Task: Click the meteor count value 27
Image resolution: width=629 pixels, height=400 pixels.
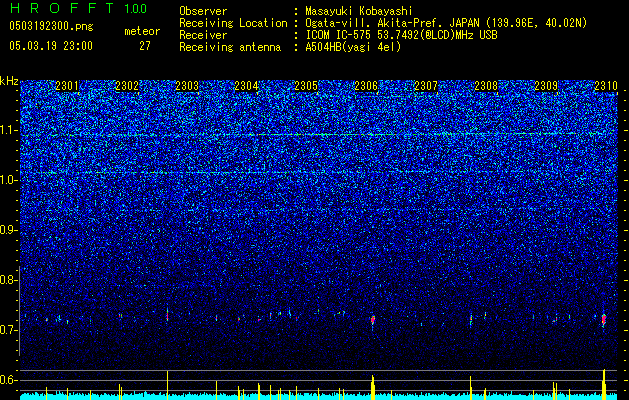Action: (145, 46)
